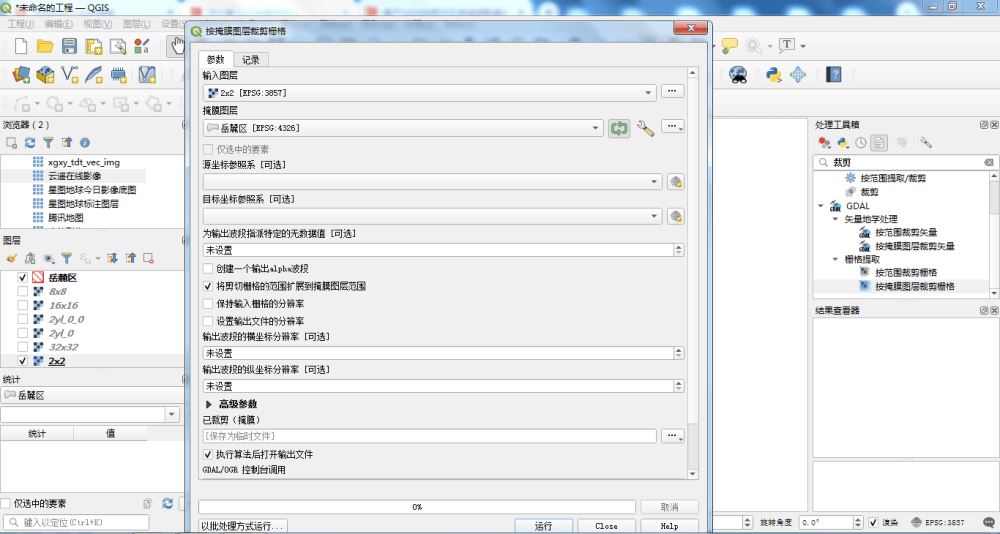Viewport: 1000px width, 534px height.
Task: Click the help book icon in toolbar
Action: (x=833, y=74)
